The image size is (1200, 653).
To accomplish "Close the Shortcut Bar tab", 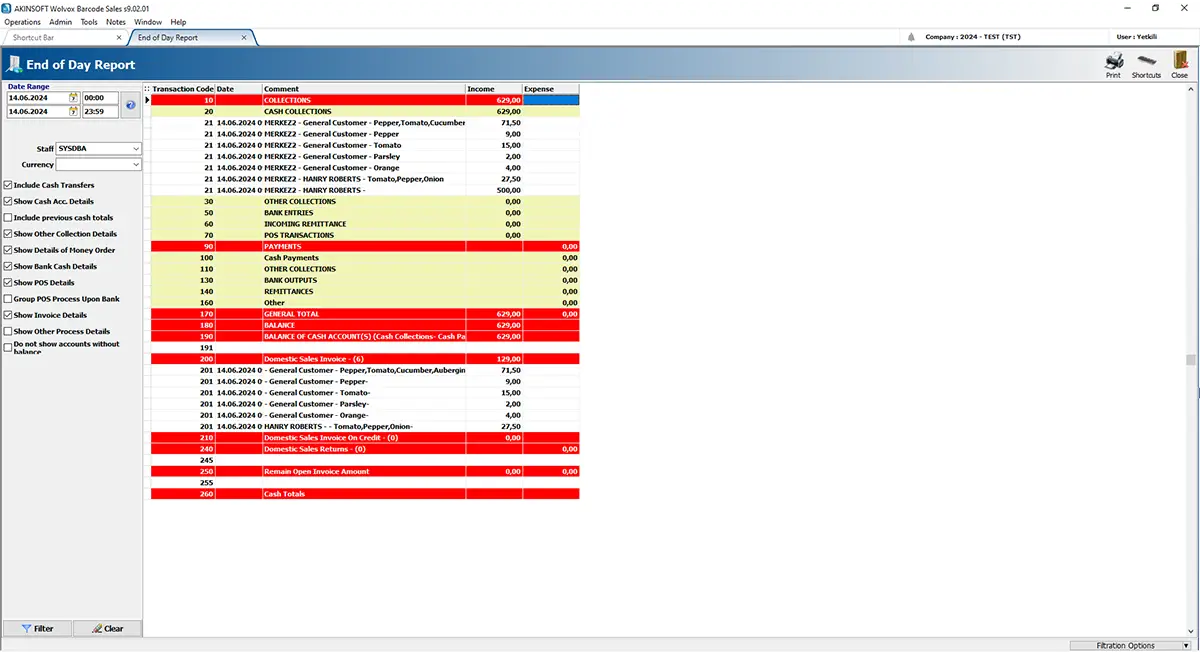I will pyautogui.click(x=118, y=37).
